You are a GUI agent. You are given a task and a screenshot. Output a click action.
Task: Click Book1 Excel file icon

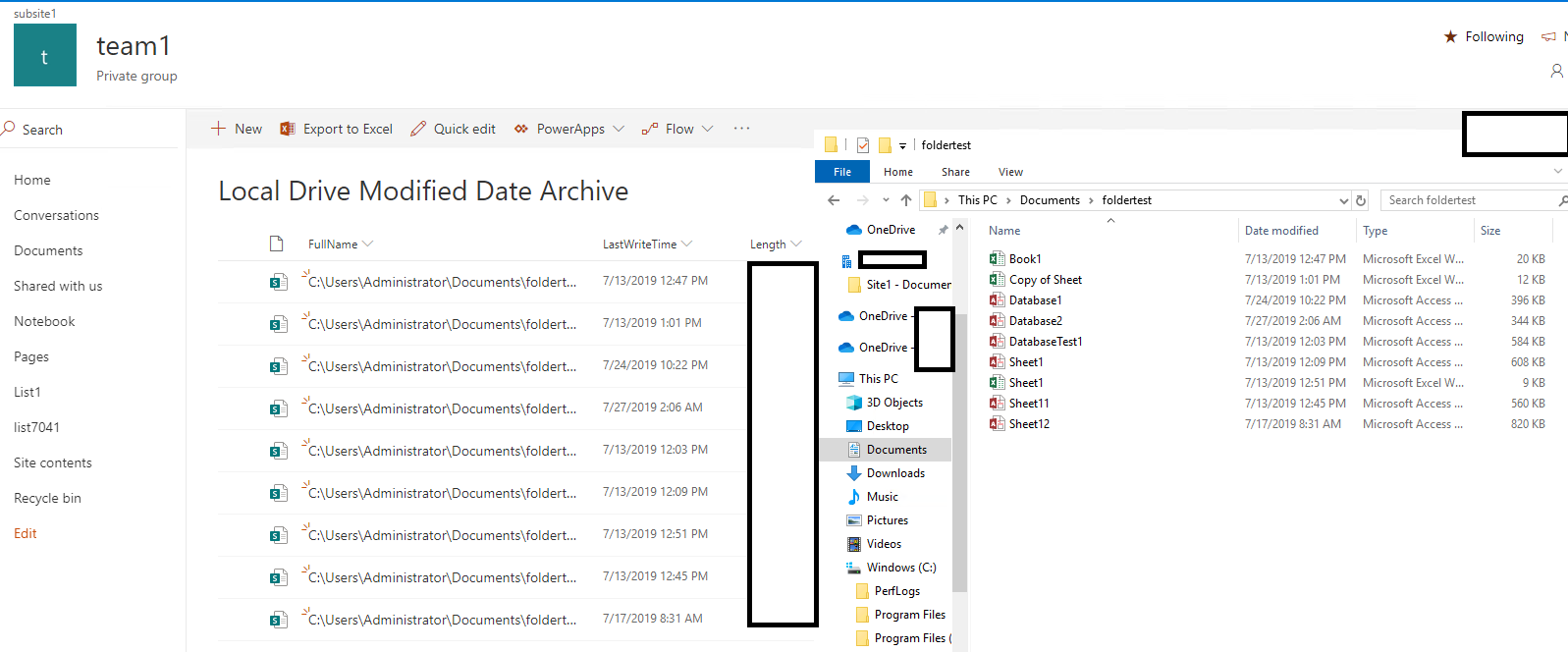pyautogui.click(x=997, y=259)
